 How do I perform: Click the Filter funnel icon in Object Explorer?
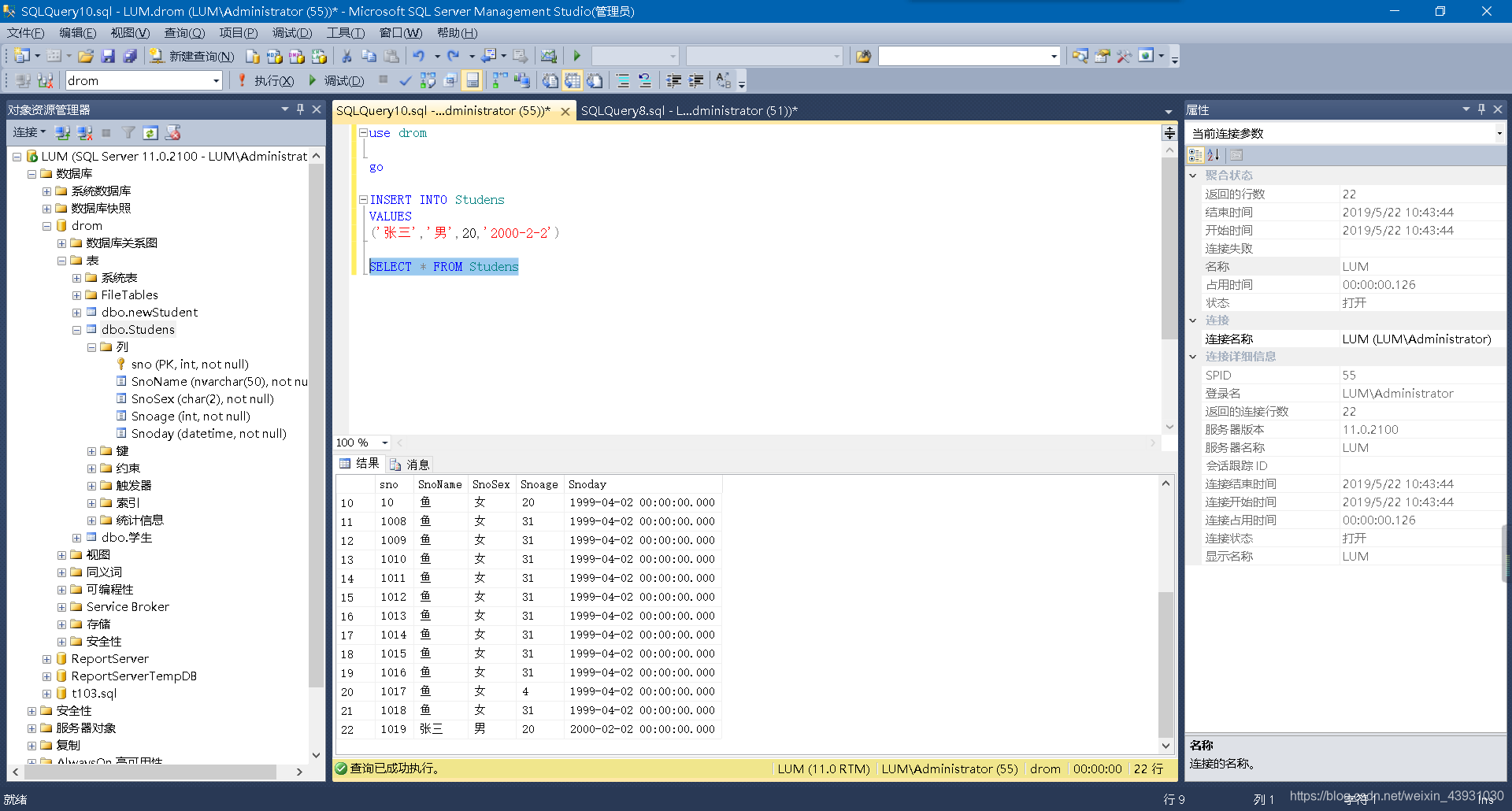point(128,133)
